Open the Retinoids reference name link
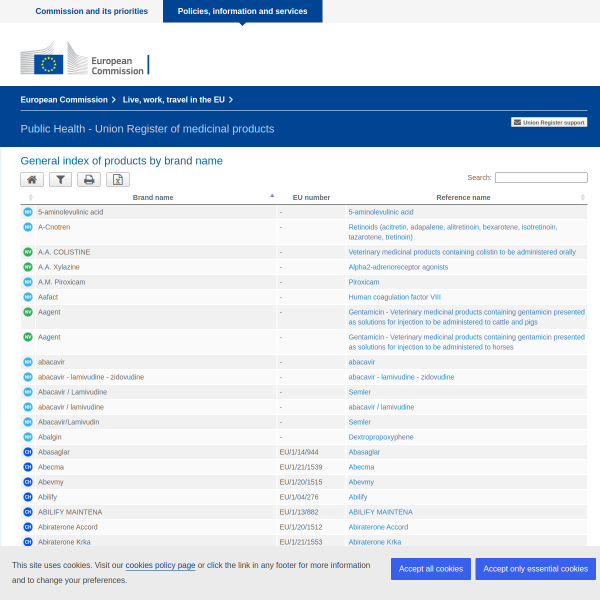 tap(453, 232)
